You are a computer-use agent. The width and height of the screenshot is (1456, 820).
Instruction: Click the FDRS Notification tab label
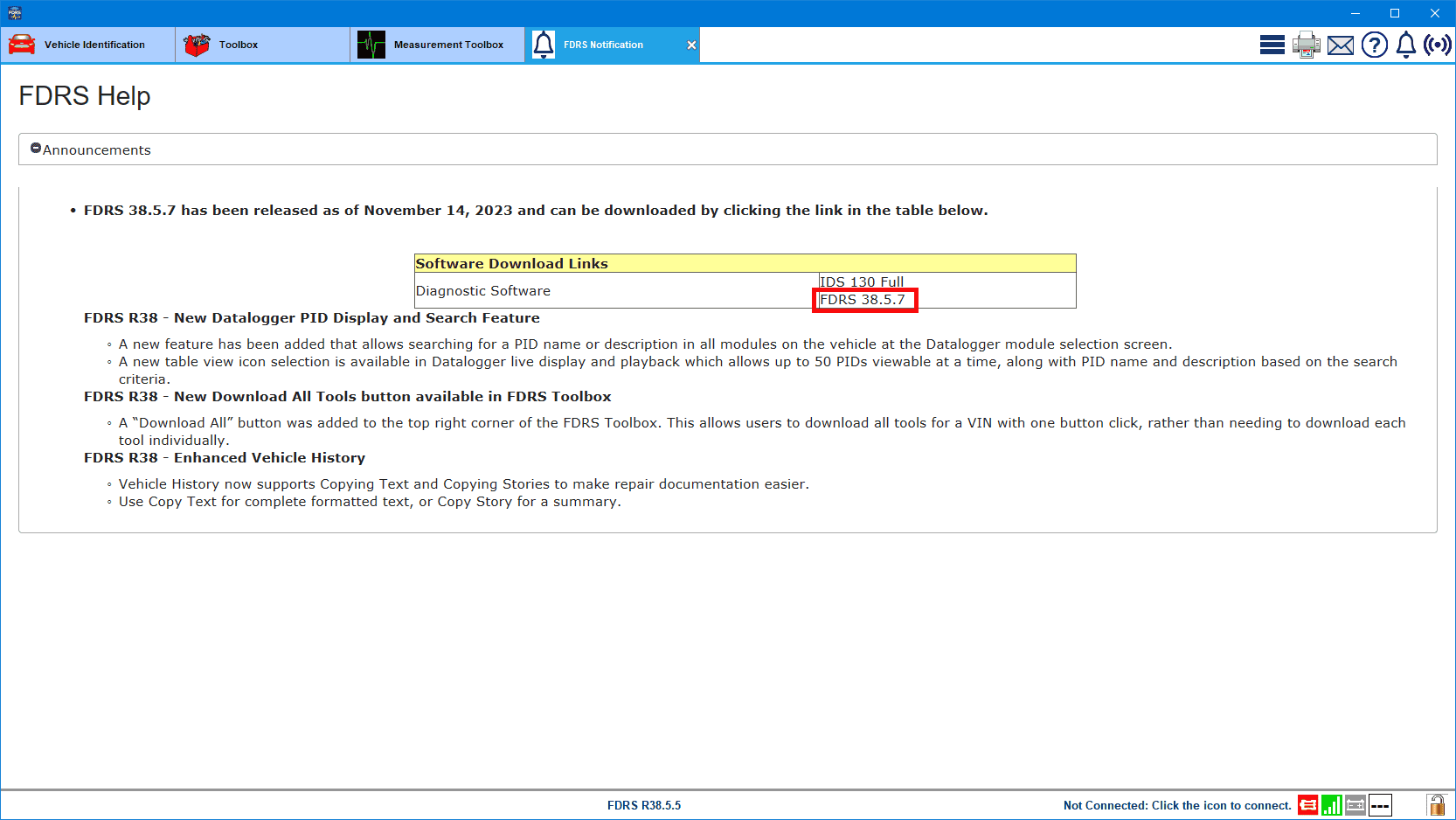point(603,45)
